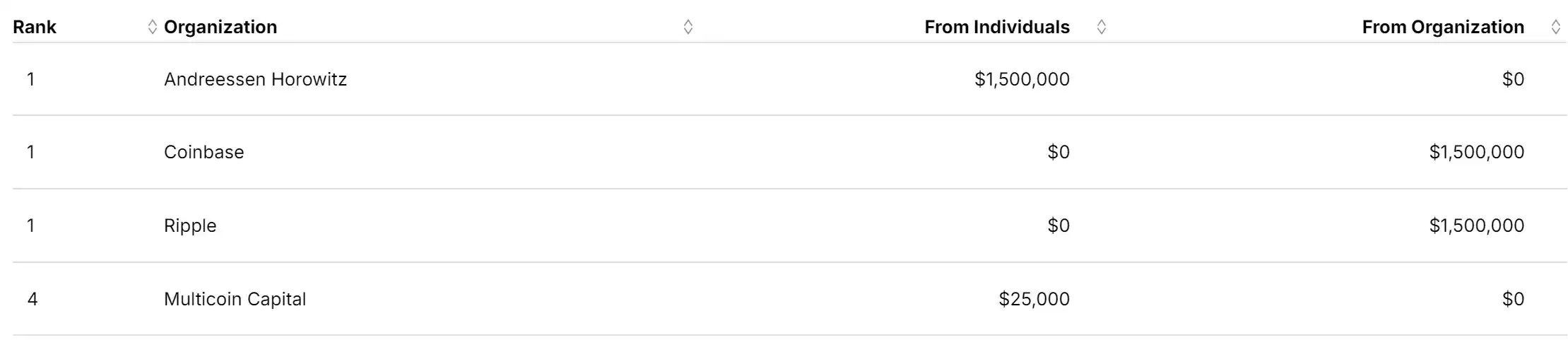
Task: Click rank number 4 cell
Action: pos(33,299)
